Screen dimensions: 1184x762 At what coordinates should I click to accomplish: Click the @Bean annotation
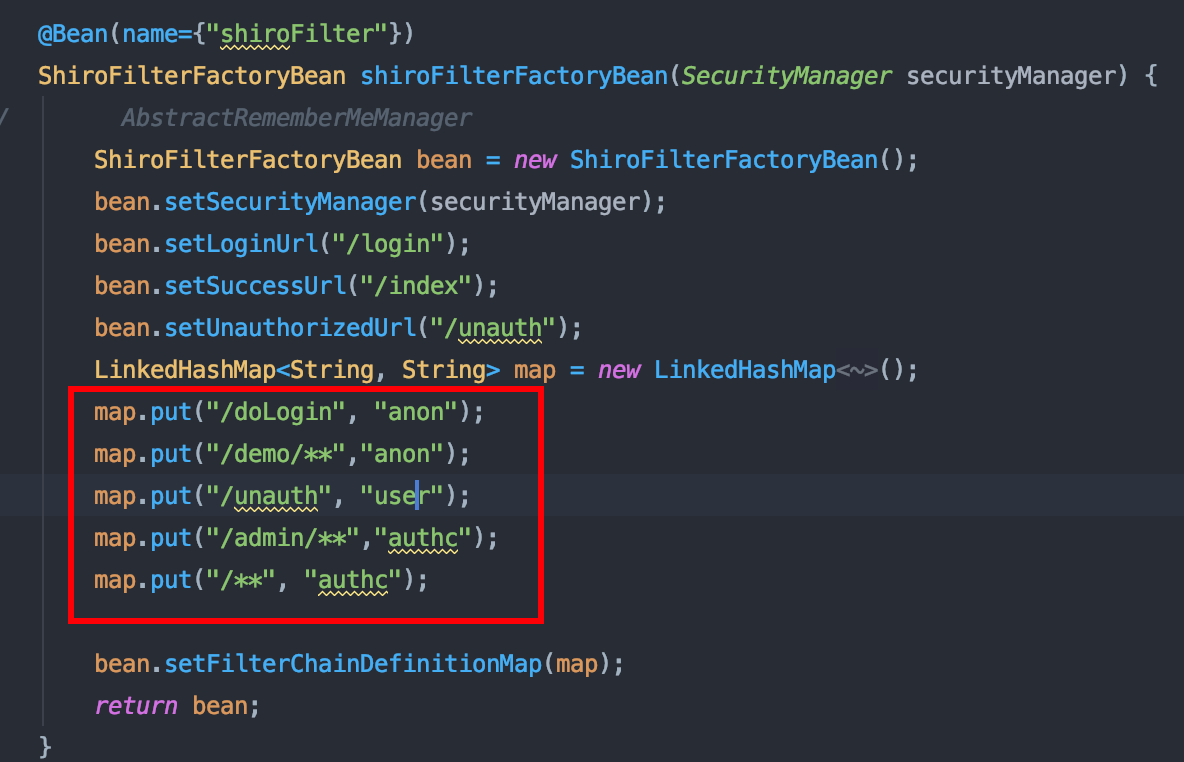coord(73,34)
